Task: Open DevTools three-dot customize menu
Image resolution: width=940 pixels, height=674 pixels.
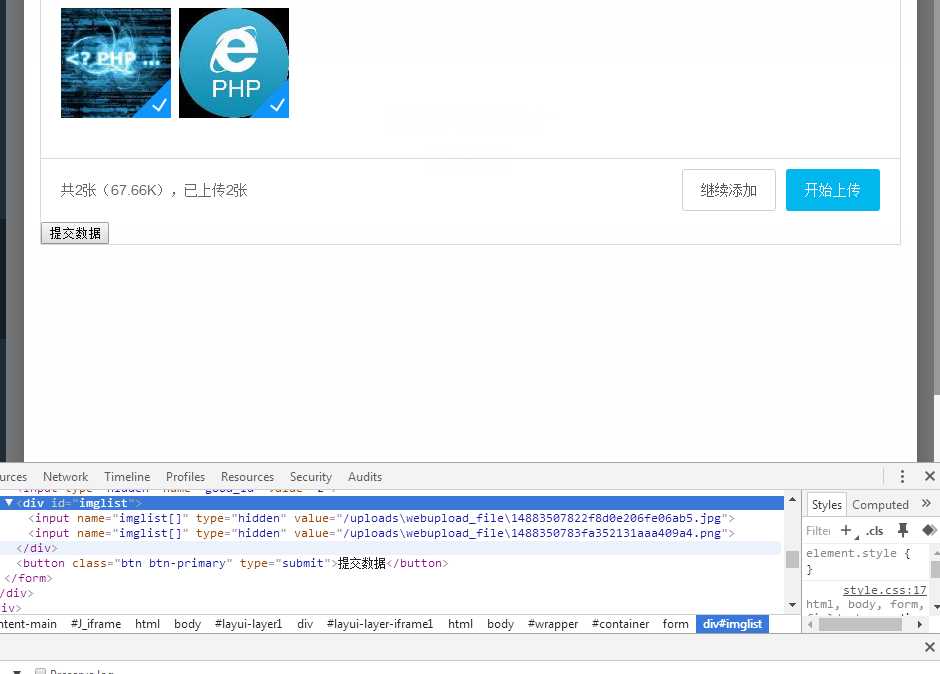Action: 902,476
